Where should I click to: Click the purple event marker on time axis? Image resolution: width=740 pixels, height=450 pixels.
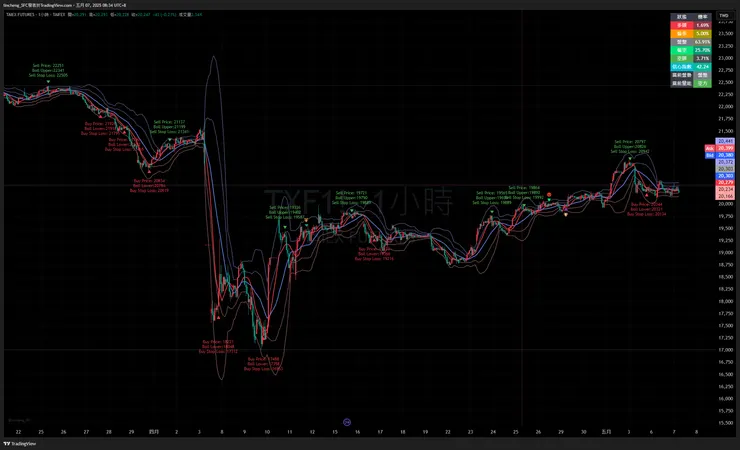tap(347, 422)
